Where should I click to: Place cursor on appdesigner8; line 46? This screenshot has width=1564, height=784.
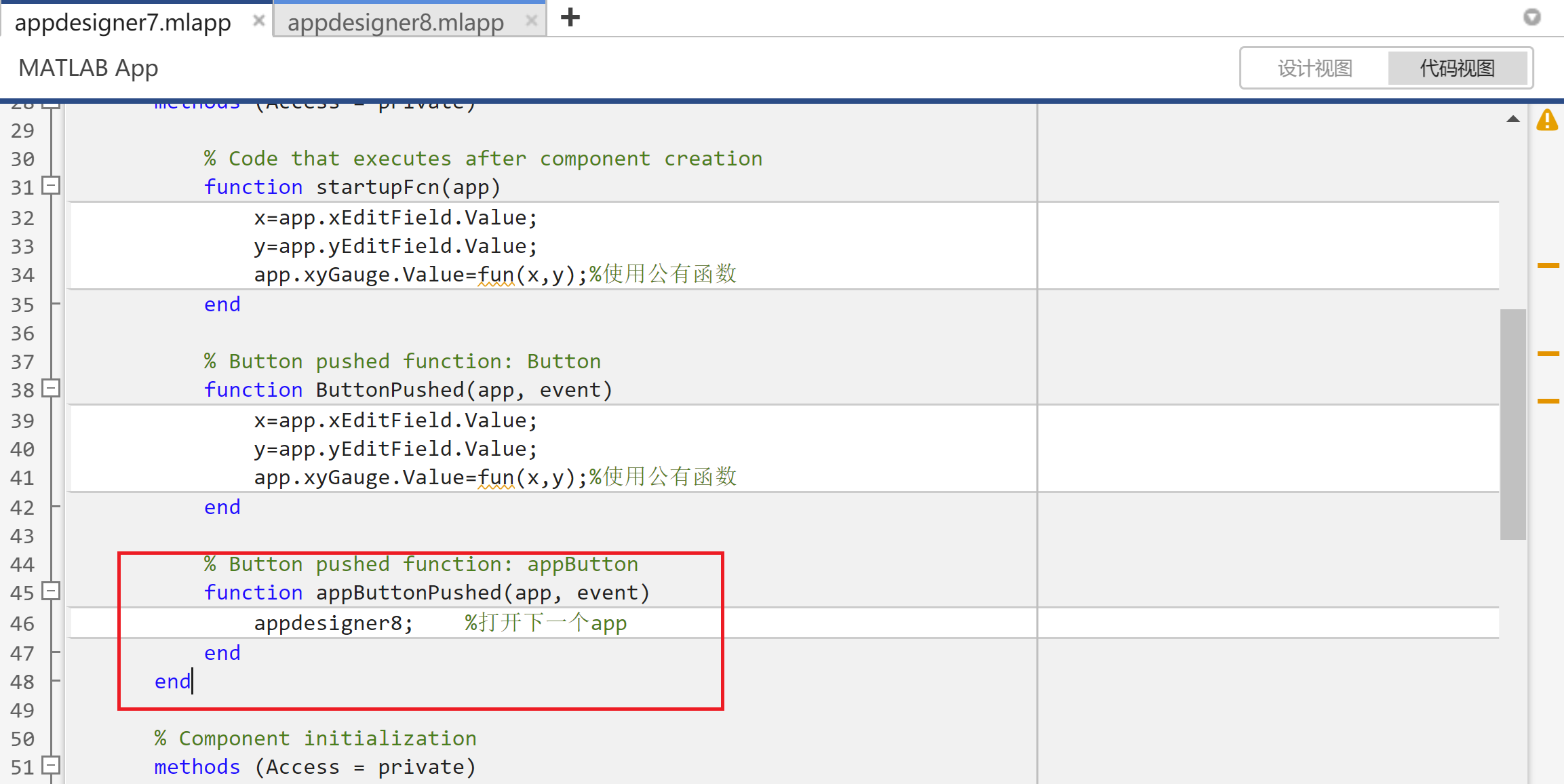pos(332,623)
